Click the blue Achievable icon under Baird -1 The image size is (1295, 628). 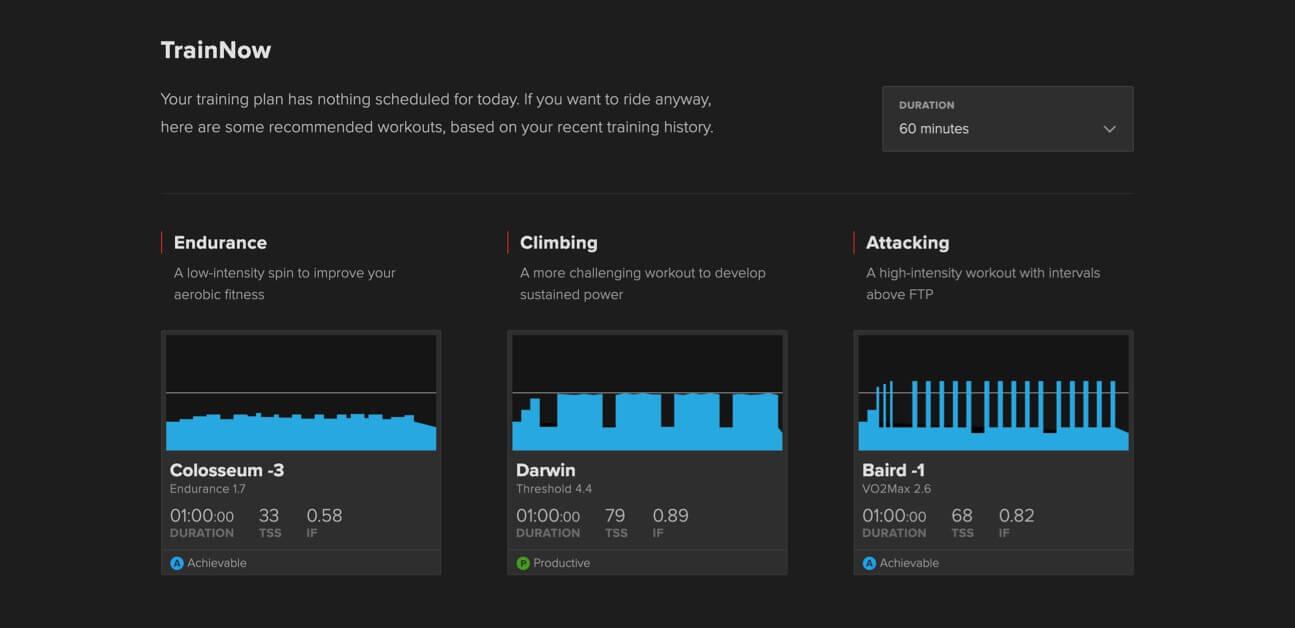[869, 563]
